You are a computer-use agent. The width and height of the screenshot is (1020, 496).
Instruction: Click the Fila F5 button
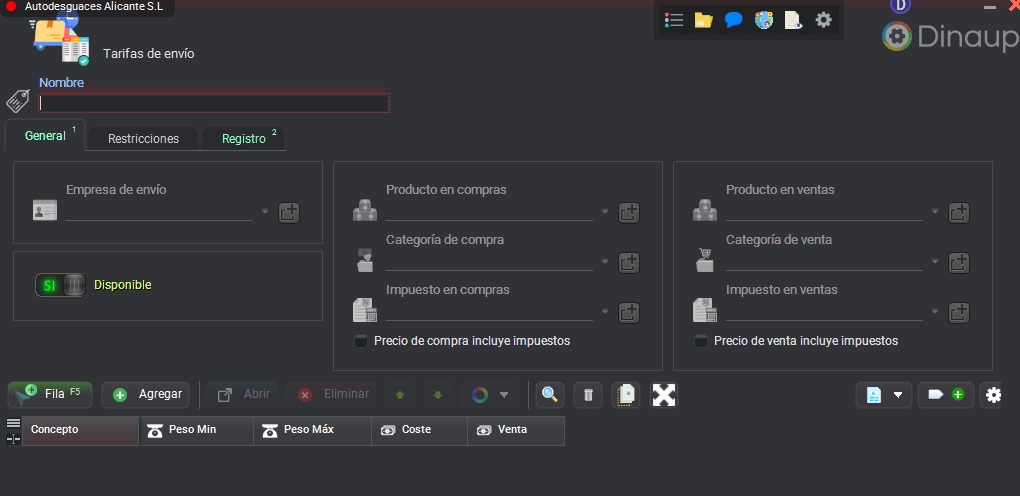pos(51,395)
